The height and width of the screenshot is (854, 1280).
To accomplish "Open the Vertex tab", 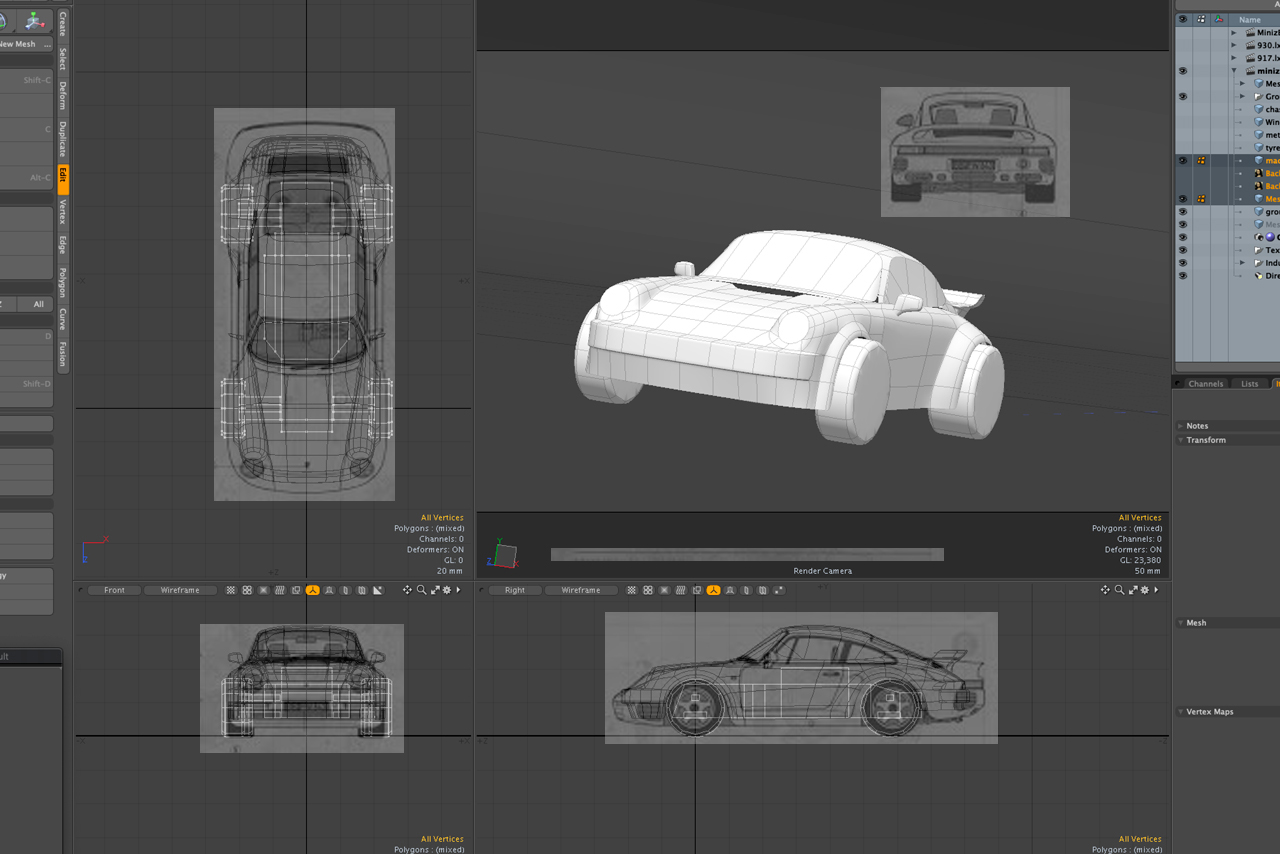I will (63, 212).
